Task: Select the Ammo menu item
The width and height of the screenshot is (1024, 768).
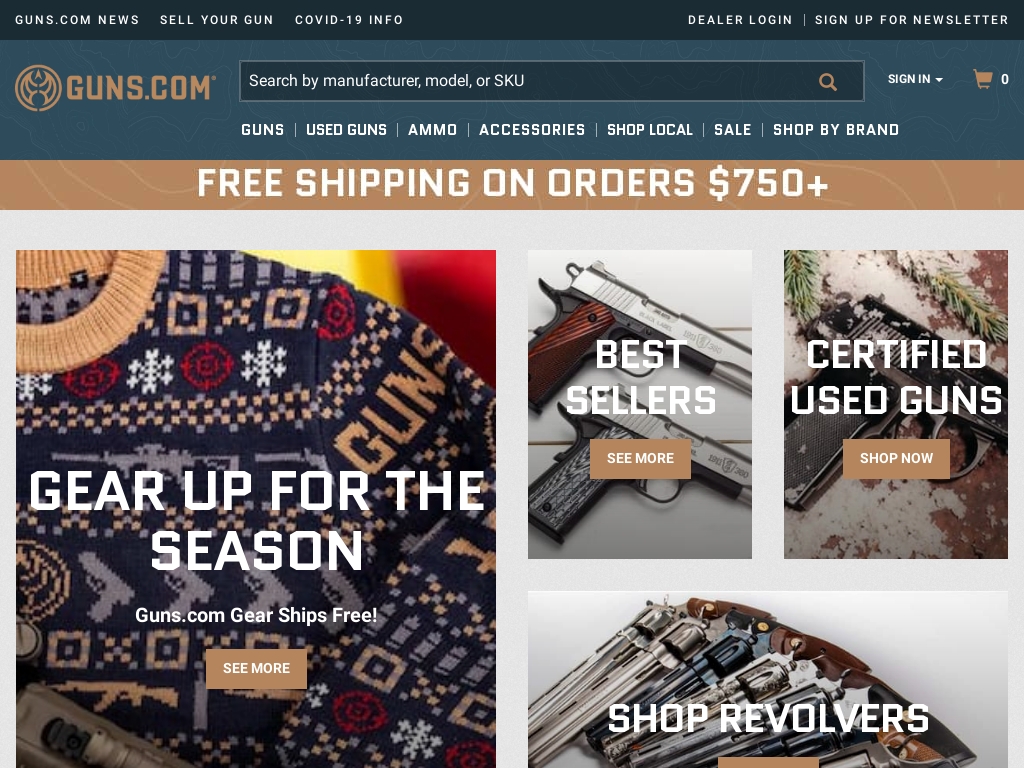Action: (x=432, y=130)
